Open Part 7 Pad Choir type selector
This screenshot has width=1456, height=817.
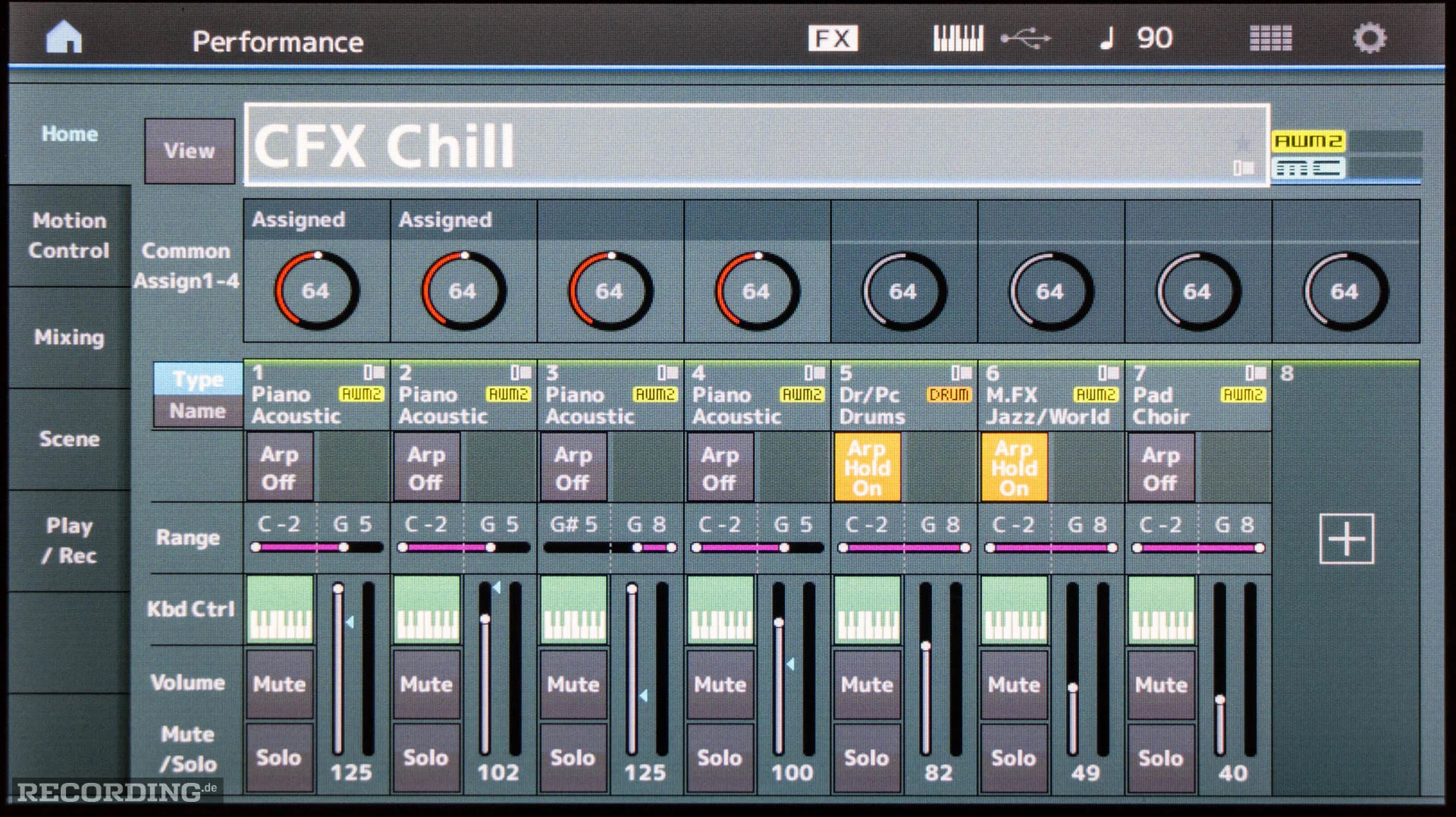1198,394
